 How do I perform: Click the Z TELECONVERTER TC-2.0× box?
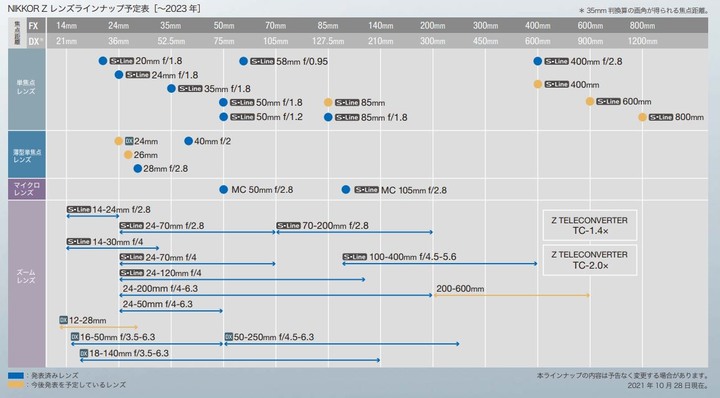coord(590,260)
